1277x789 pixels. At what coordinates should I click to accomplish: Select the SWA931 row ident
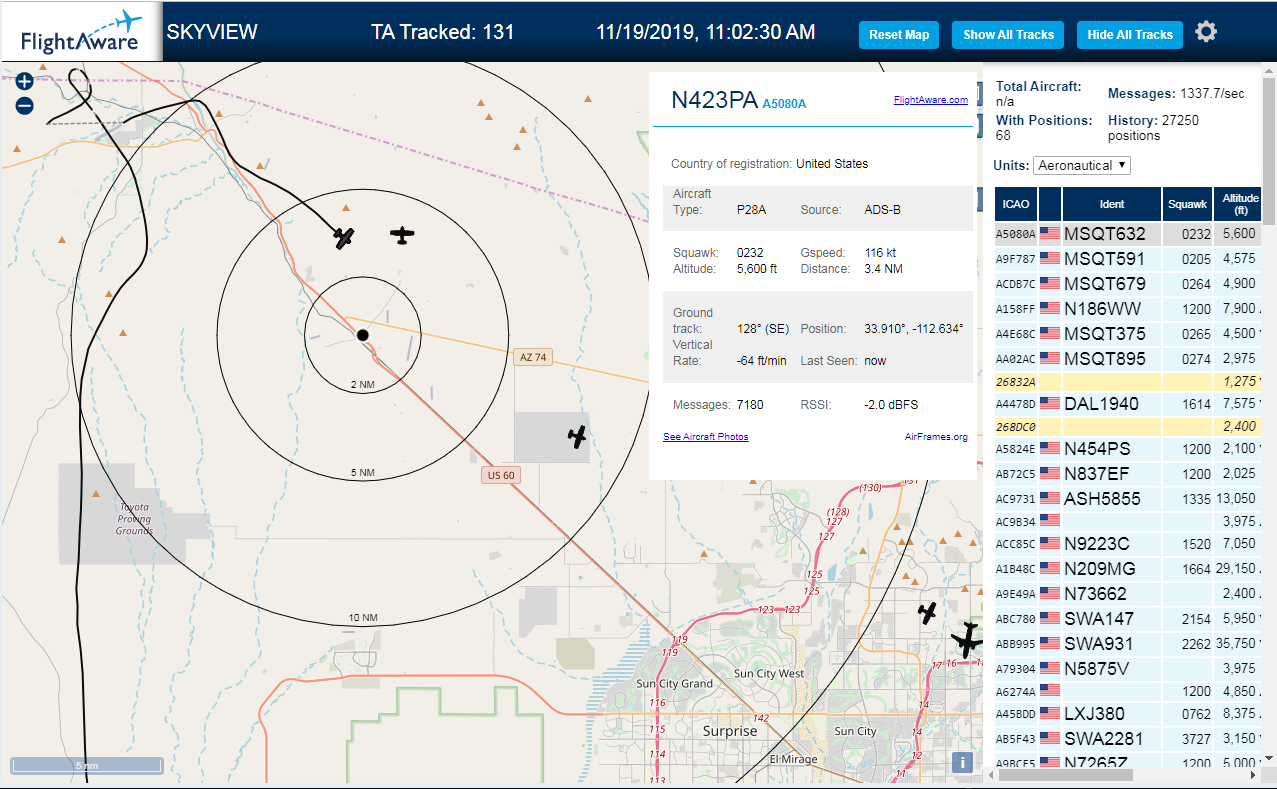(1099, 644)
